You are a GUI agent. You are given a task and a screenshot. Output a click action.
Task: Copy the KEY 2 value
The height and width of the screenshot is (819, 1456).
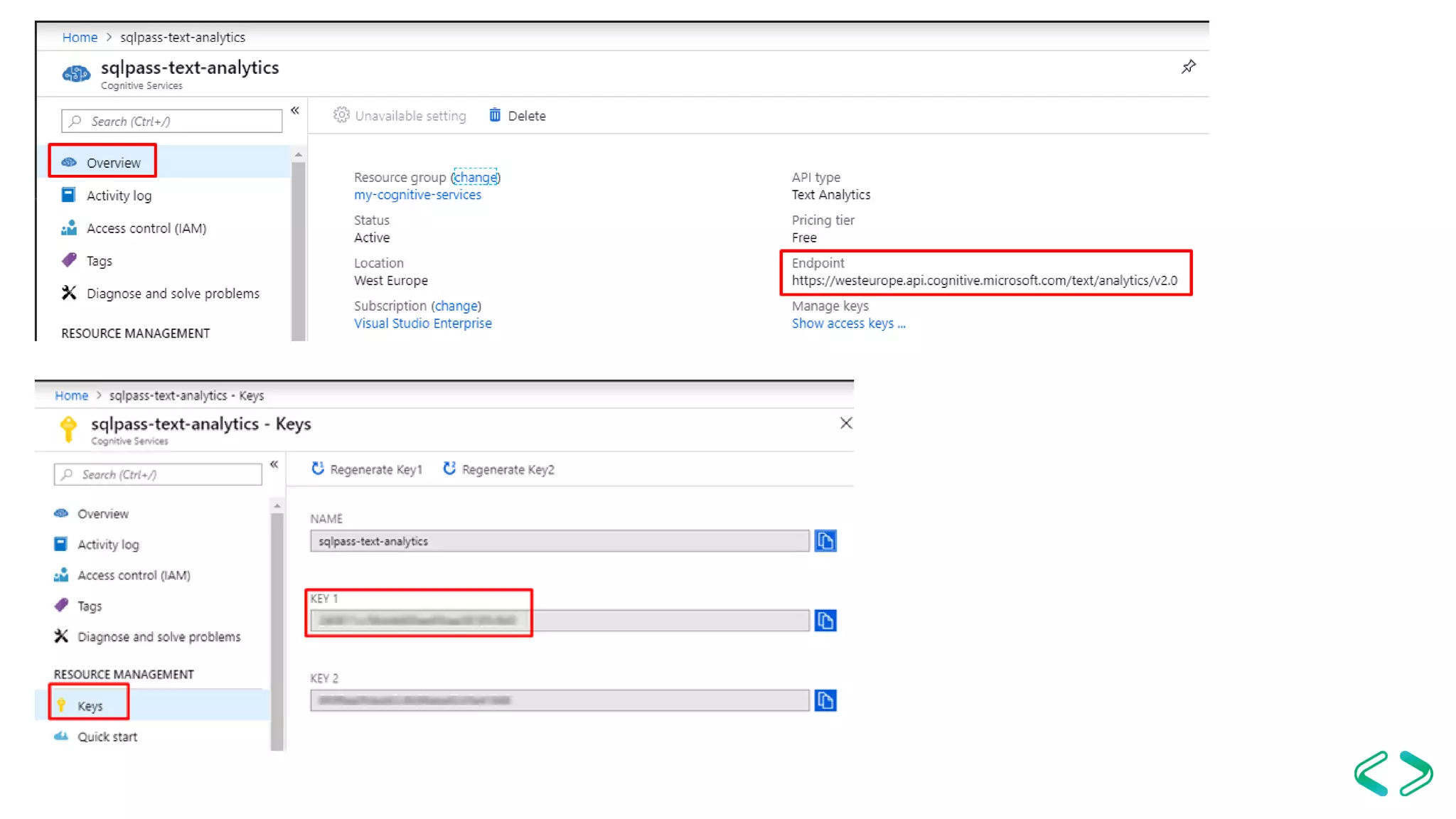[x=825, y=700]
